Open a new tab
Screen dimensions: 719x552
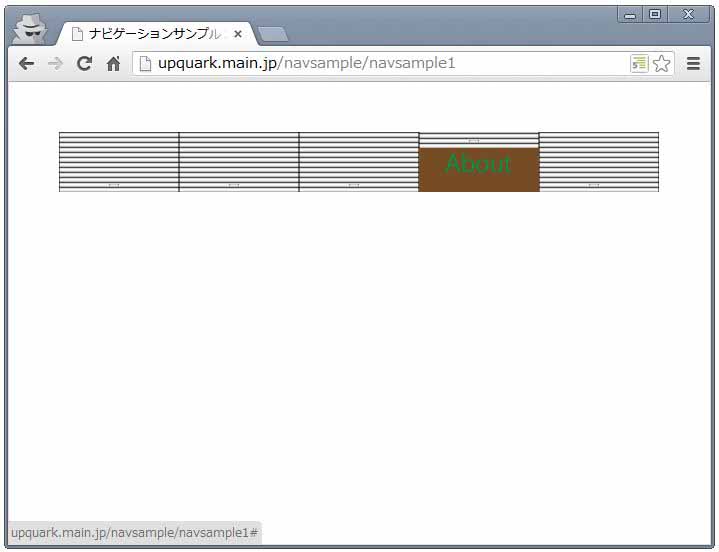click(273, 34)
